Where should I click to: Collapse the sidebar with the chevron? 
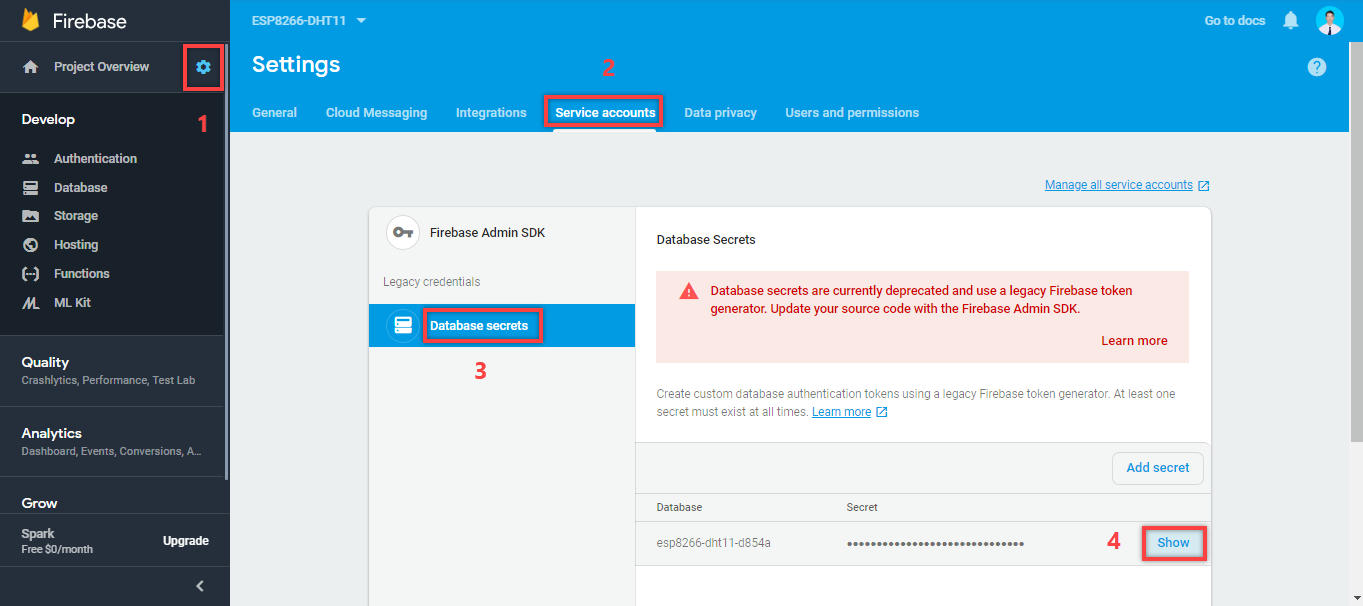tap(200, 586)
